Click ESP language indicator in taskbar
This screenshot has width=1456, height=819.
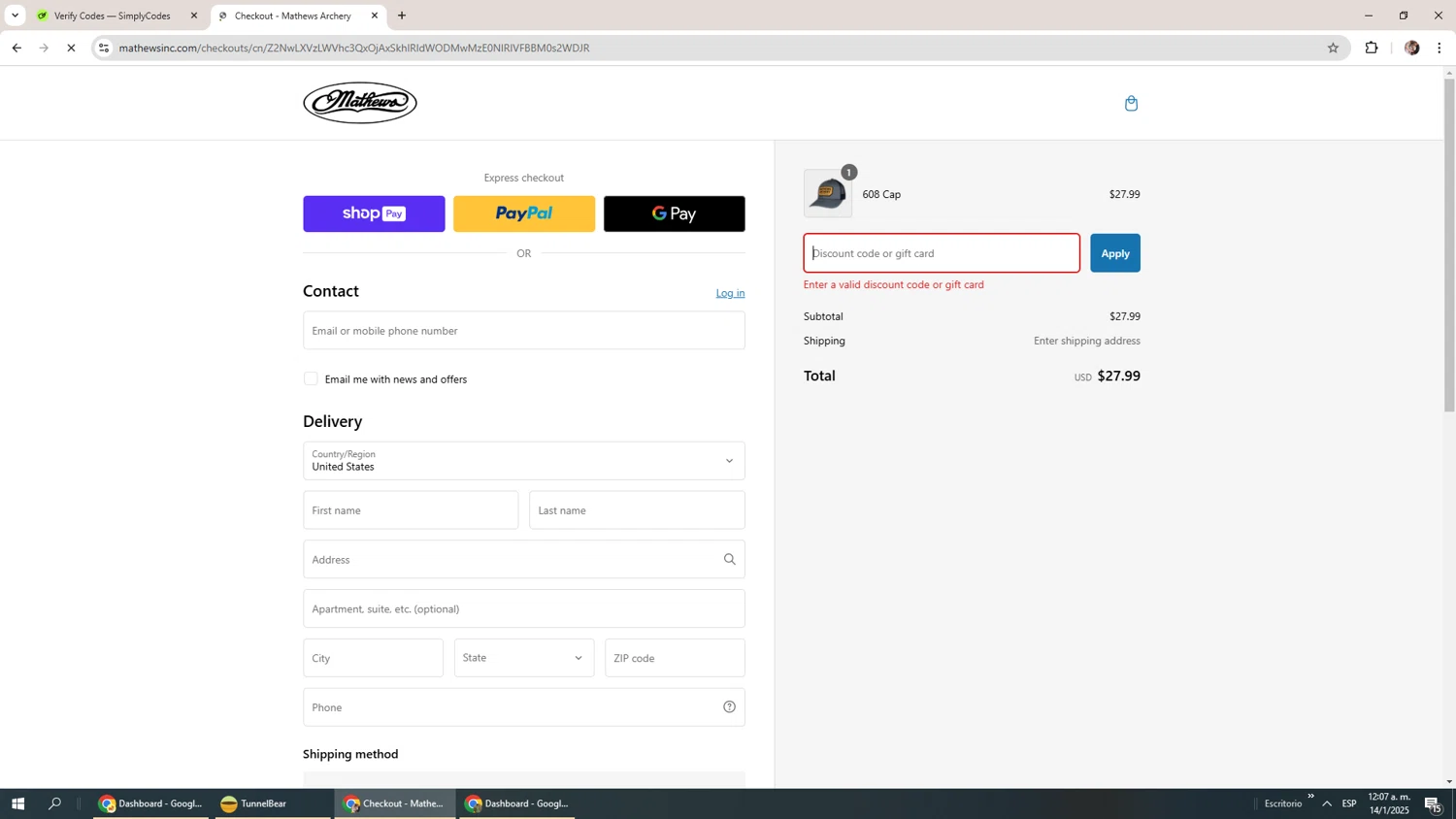point(1349,803)
